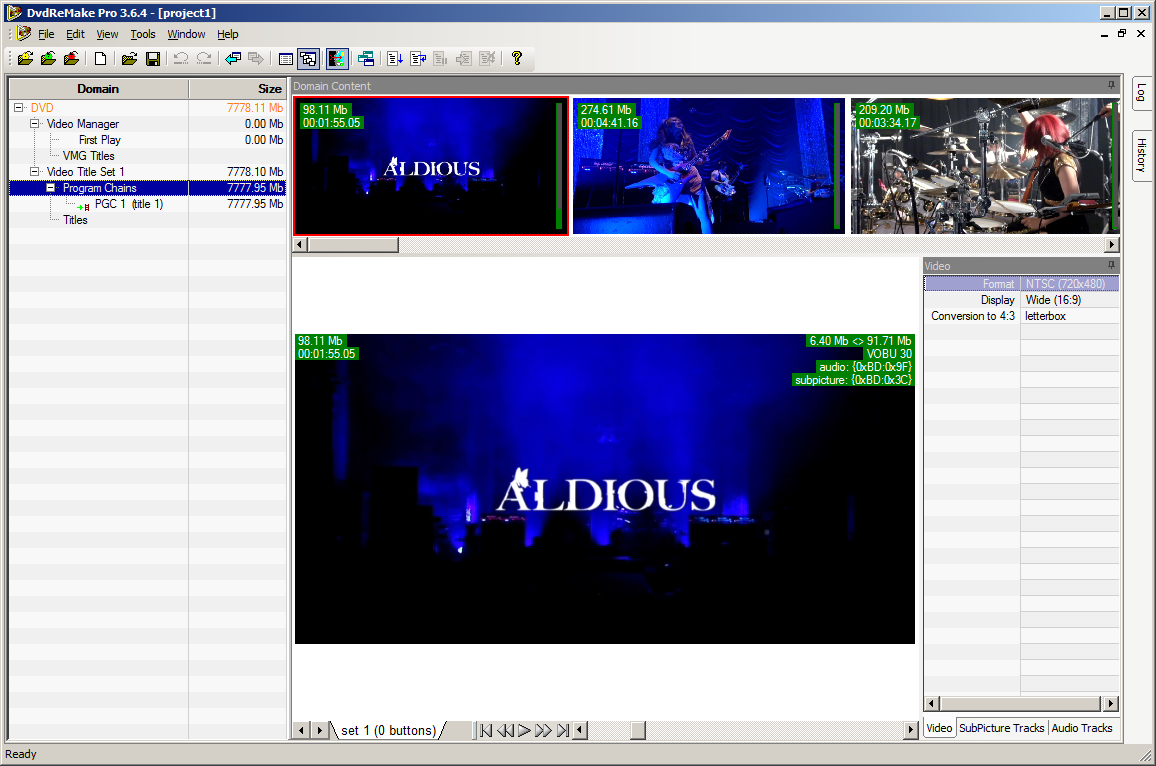Toggle the thumbnail view mode toolbar button
The image size is (1156, 766).
click(x=308, y=59)
